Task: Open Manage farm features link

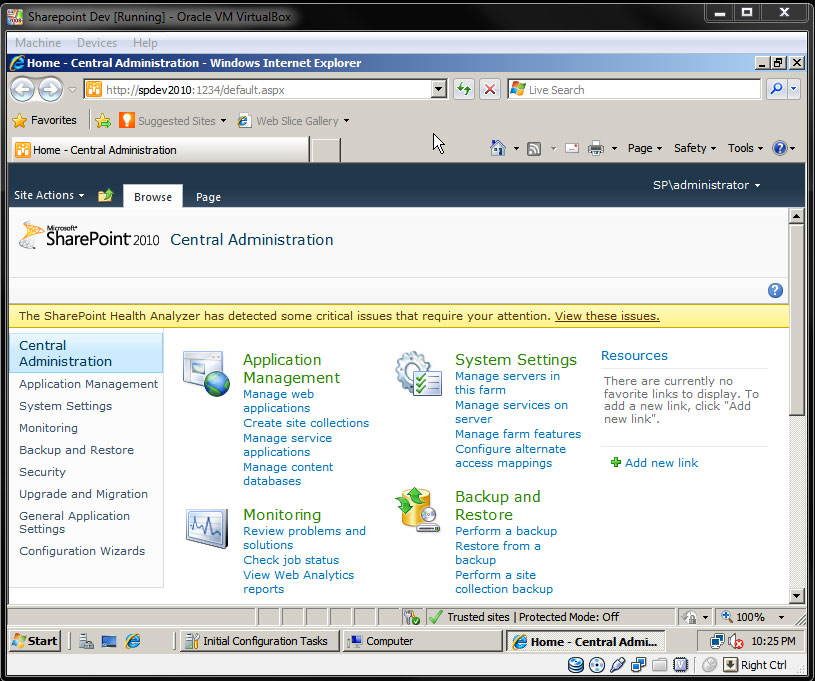Action: [x=518, y=434]
